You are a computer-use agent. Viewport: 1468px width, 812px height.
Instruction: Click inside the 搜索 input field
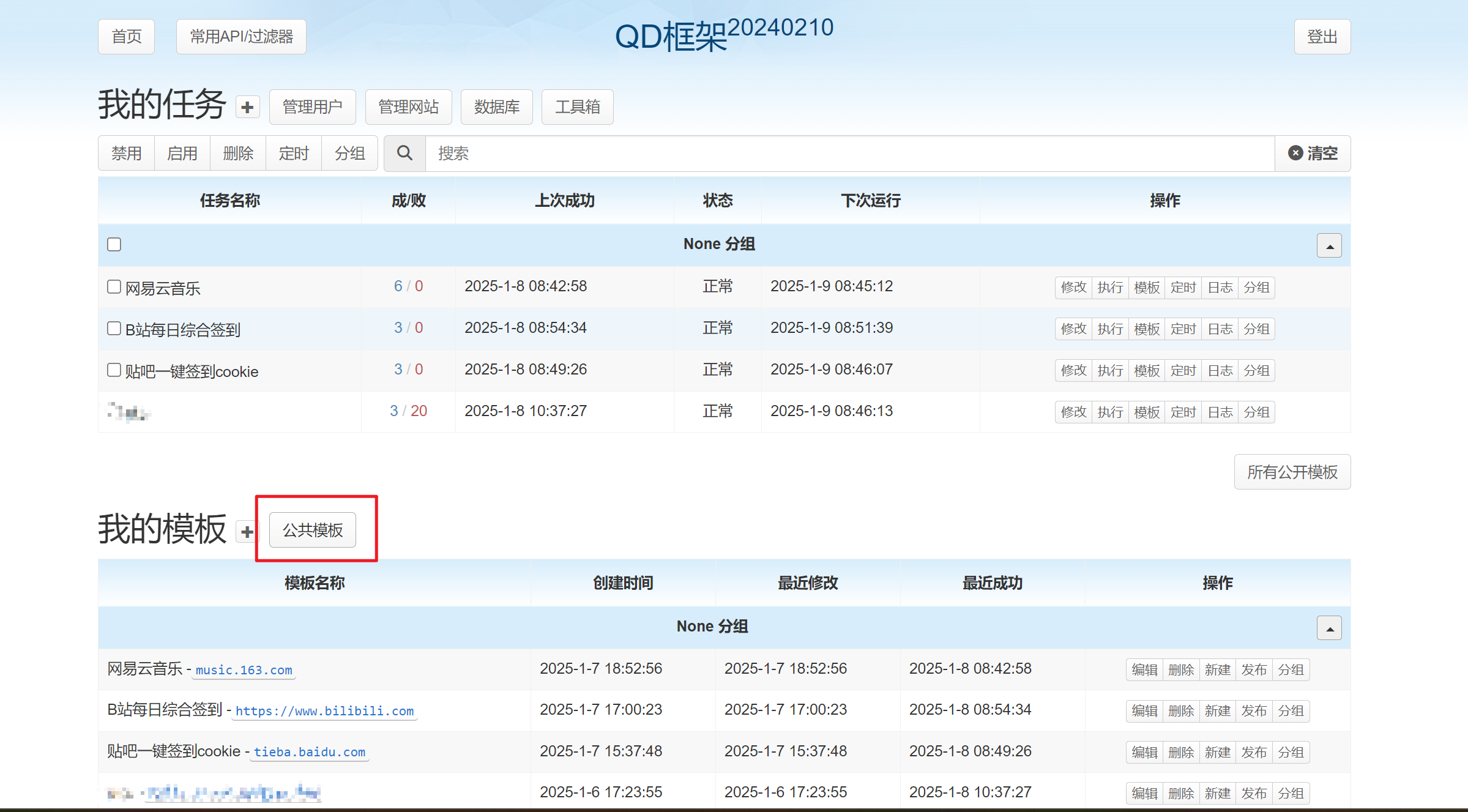849,153
